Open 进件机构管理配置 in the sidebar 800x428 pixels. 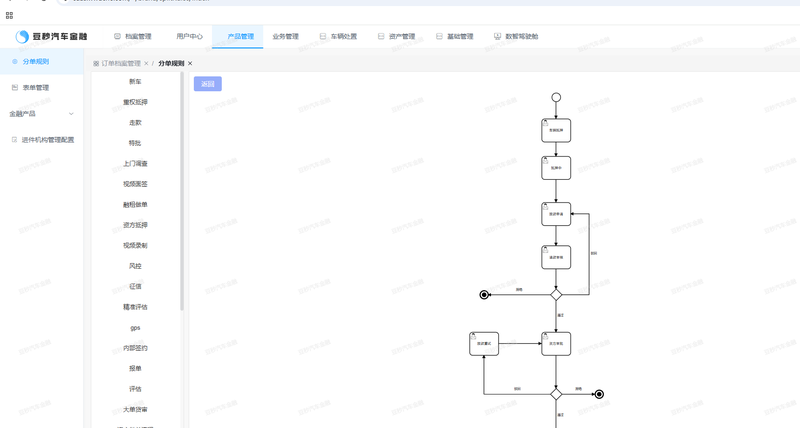47,140
